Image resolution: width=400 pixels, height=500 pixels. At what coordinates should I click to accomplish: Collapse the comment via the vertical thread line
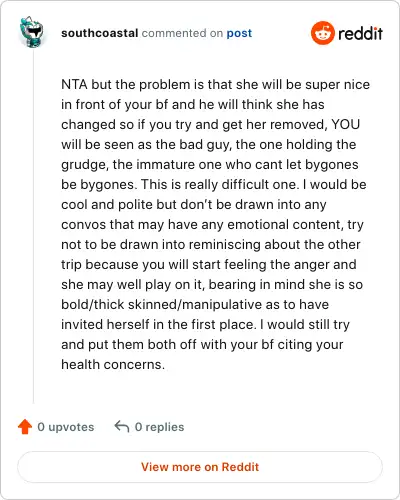[x=33, y=227]
